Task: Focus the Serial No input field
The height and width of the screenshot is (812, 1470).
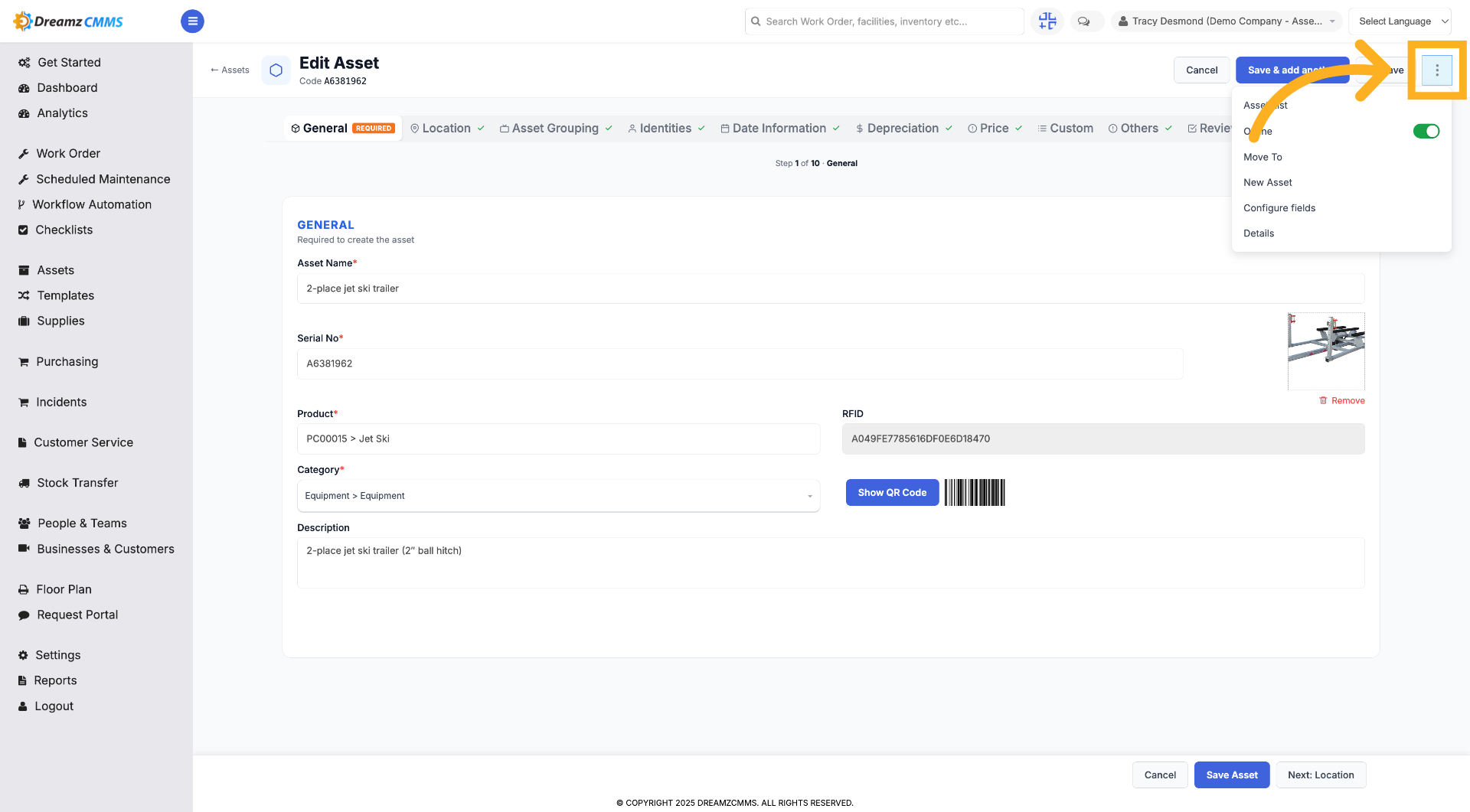Action: [740, 364]
